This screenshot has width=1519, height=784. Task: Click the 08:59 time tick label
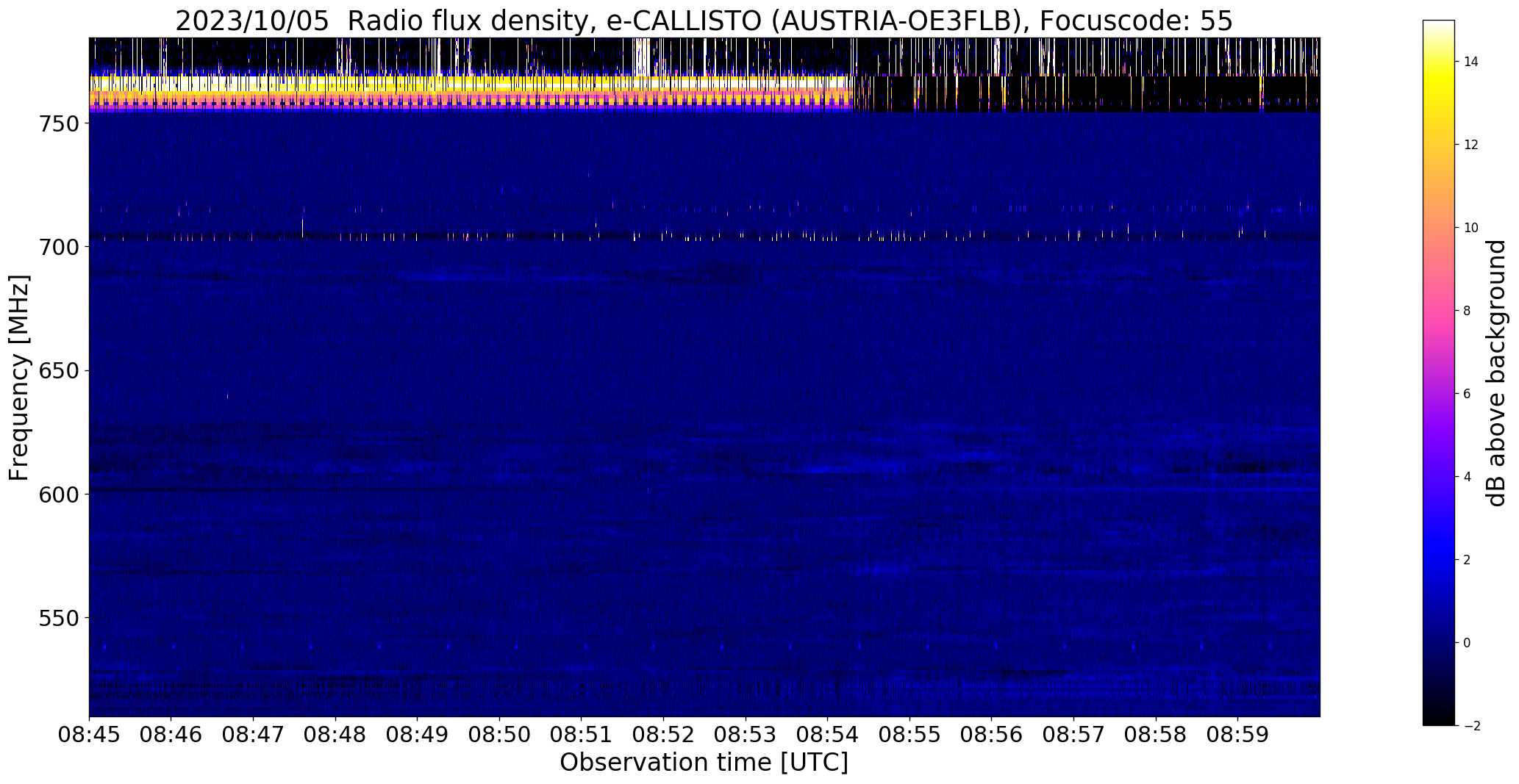coord(1238,735)
